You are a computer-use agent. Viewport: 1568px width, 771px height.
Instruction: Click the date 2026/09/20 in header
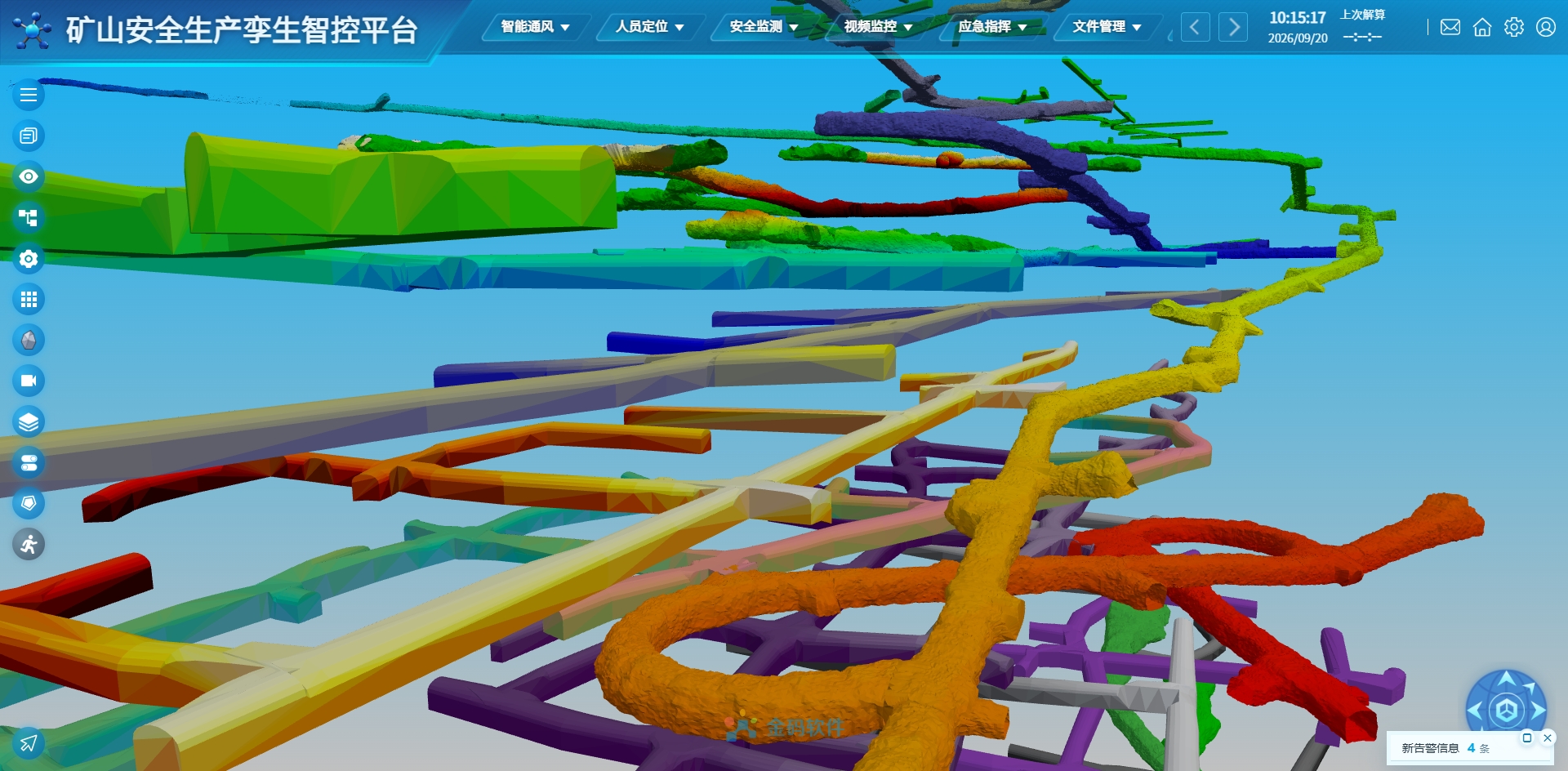click(x=1298, y=38)
